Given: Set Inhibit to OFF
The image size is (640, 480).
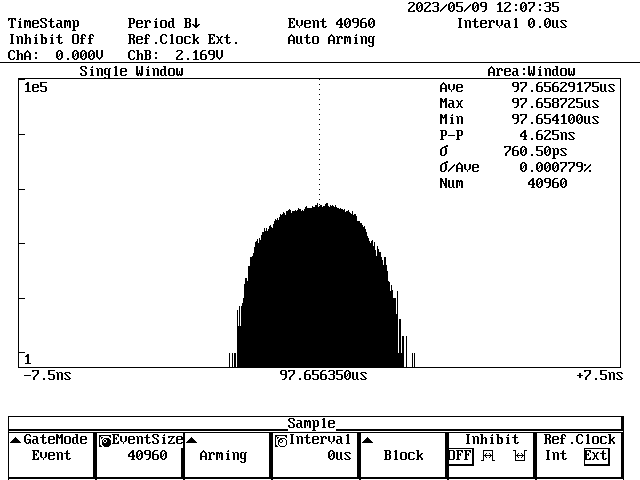Looking at the screenshot, I should pos(459,456).
